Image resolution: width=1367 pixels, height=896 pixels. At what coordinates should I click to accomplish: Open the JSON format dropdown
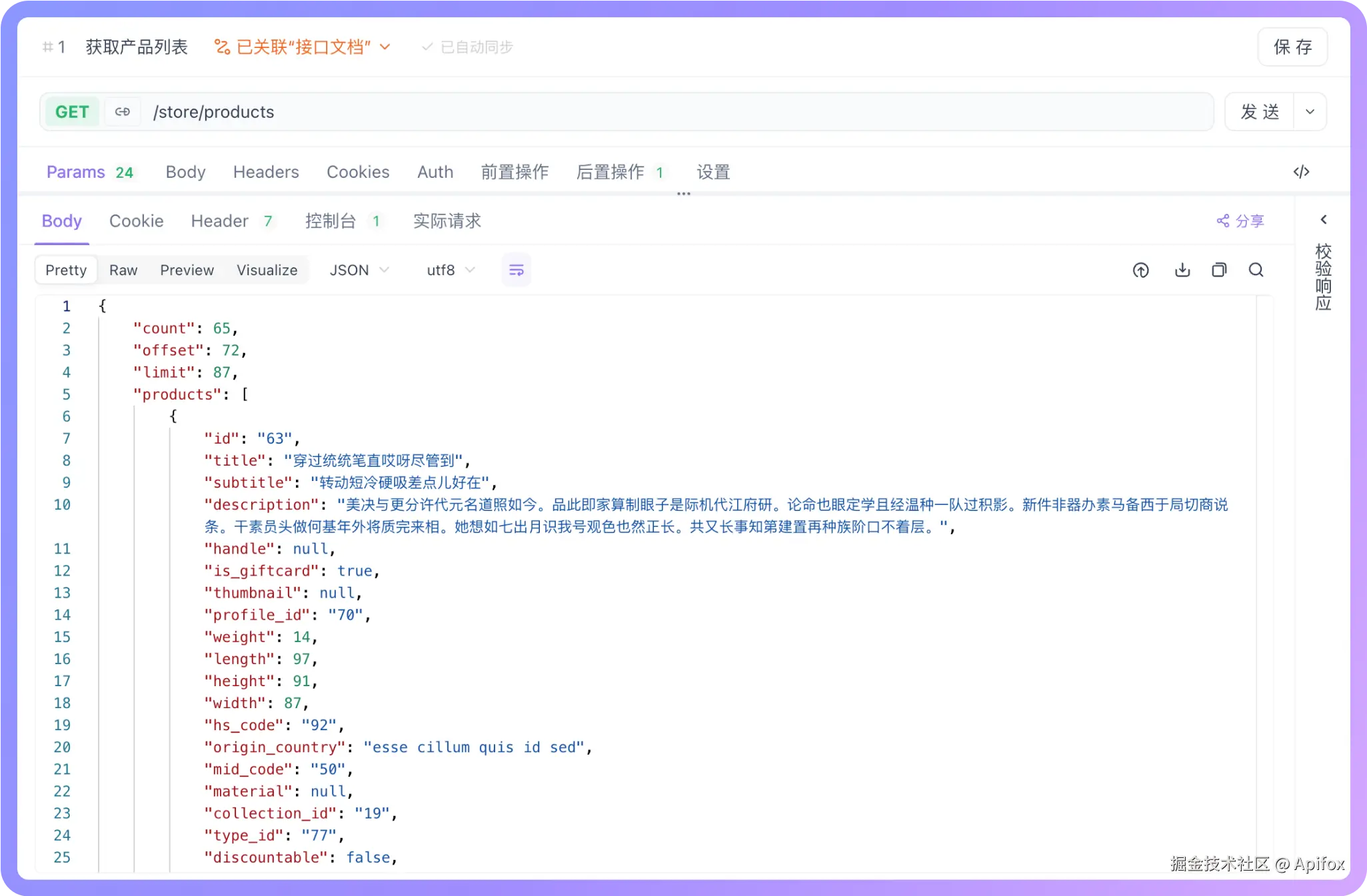click(359, 270)
